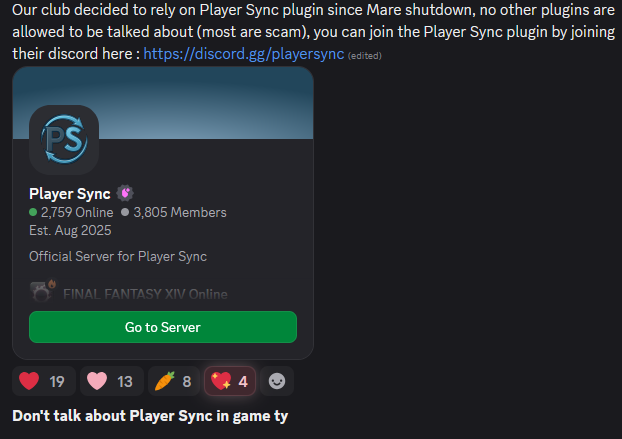Click the green online status dot

pos(33,212)
